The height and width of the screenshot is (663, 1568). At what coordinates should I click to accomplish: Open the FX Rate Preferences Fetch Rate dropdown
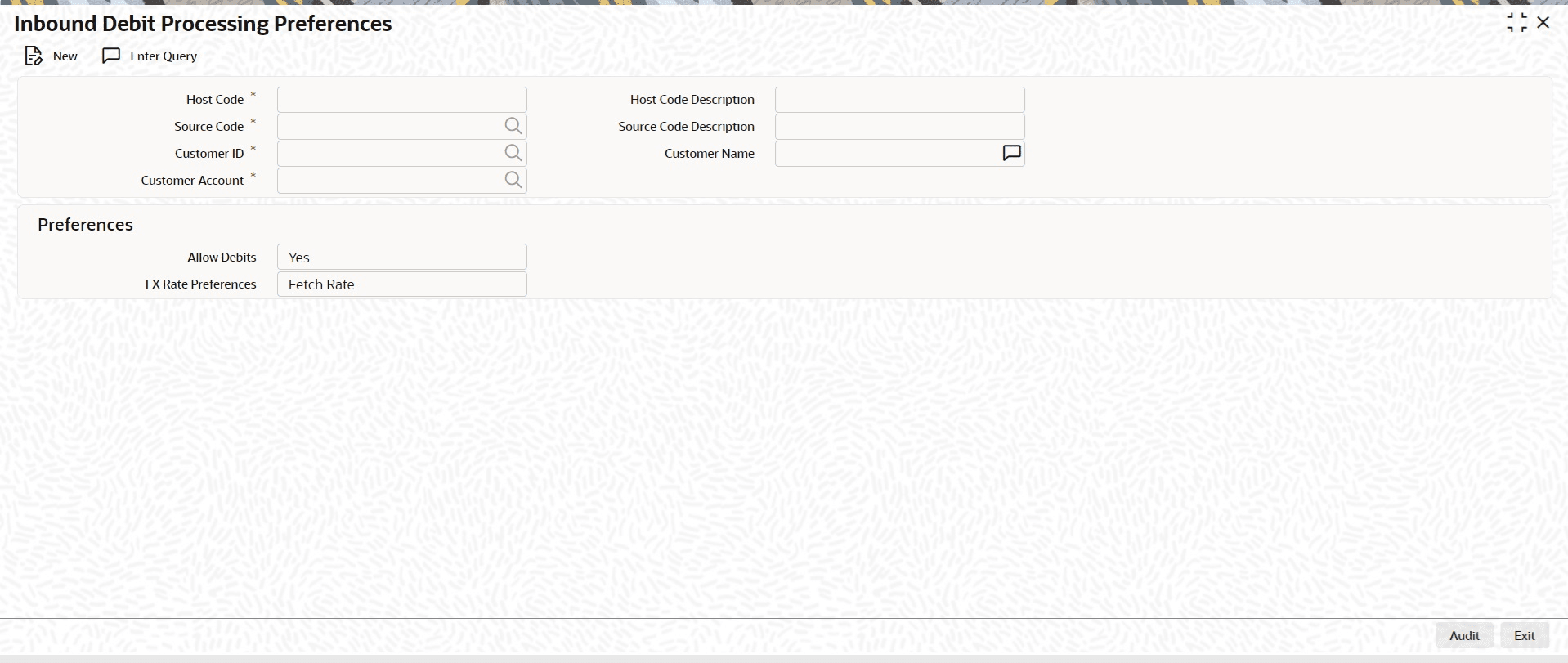coord(401,284)
